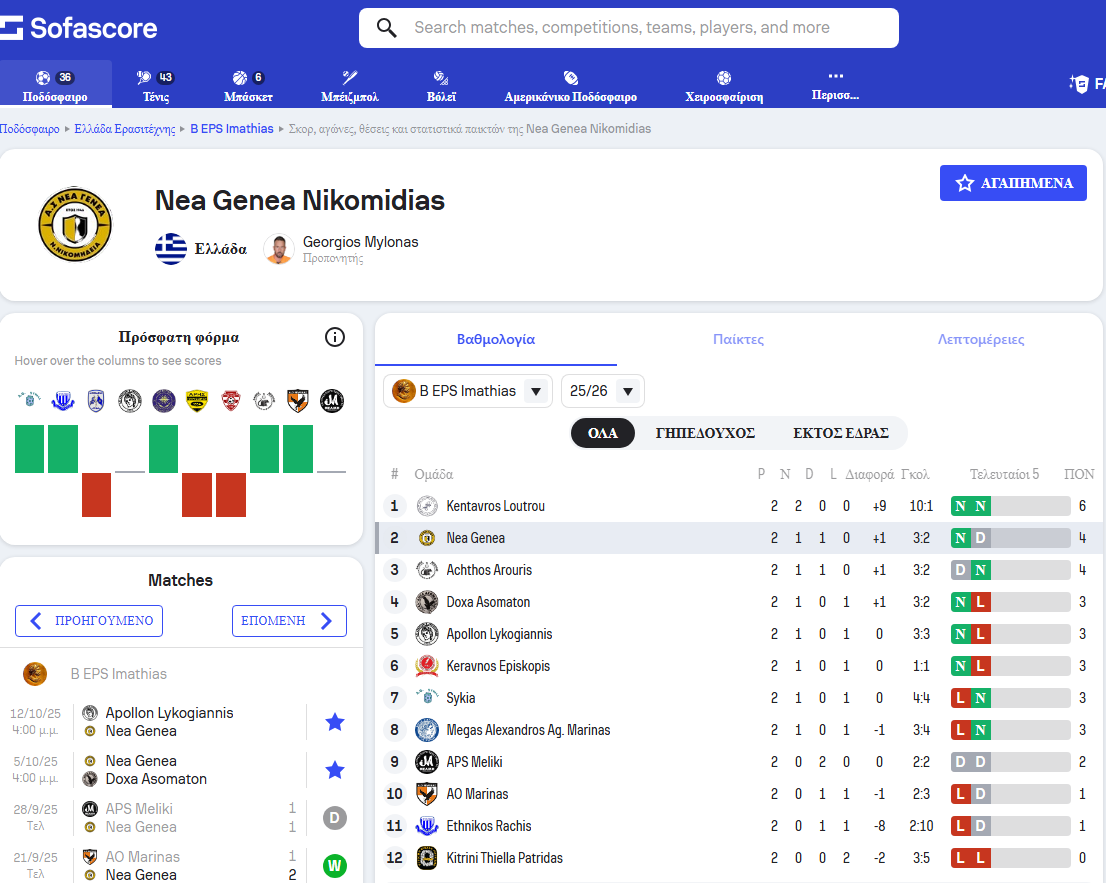Go to next matches with ΕΠΟΜΕΝΗ
This screenshot has width=1106, height=883.
(x=288, y=621)
